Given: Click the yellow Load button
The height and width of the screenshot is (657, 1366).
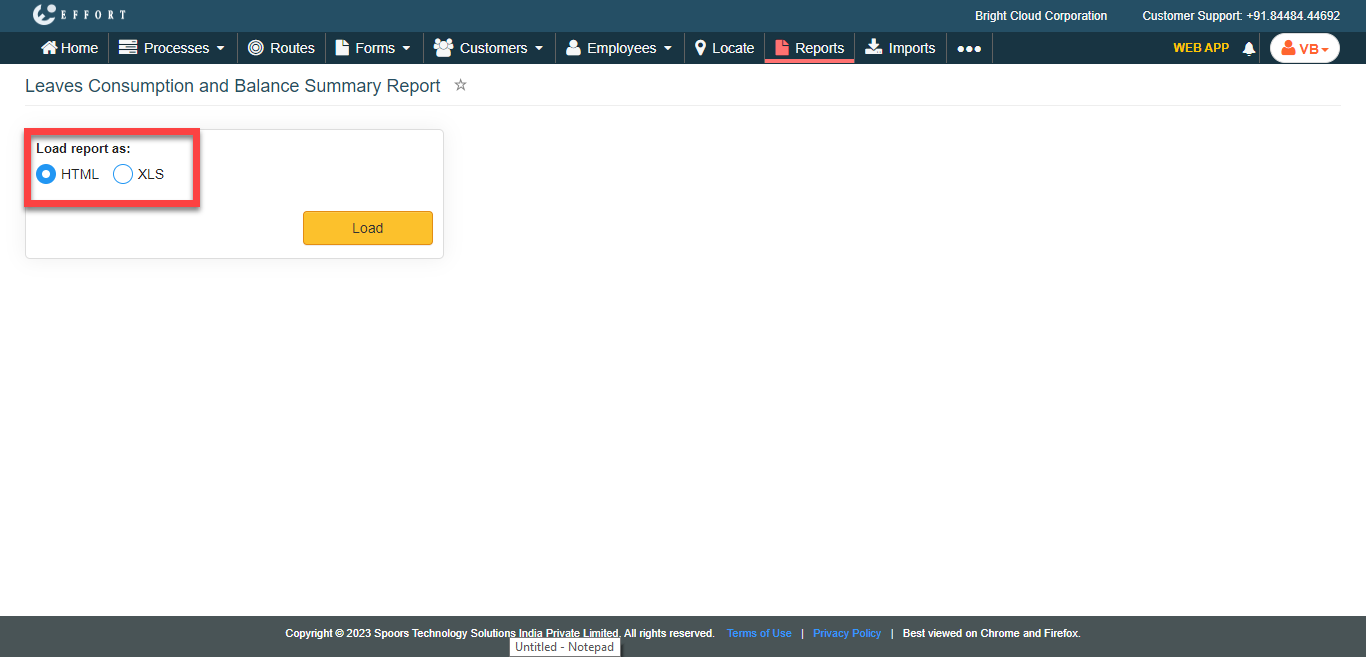Looking at the screenshot, I should [367, 228].
